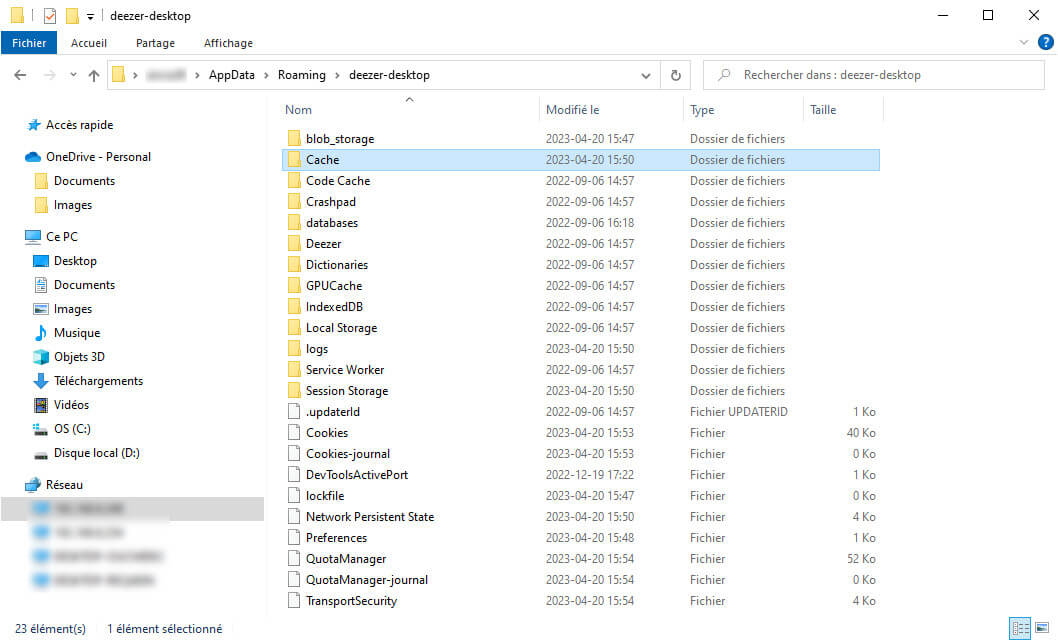1058x641 pixels.
Task: Switch to large icons view in status bar
Action: pyautogui.click(x=1042, y=628)
